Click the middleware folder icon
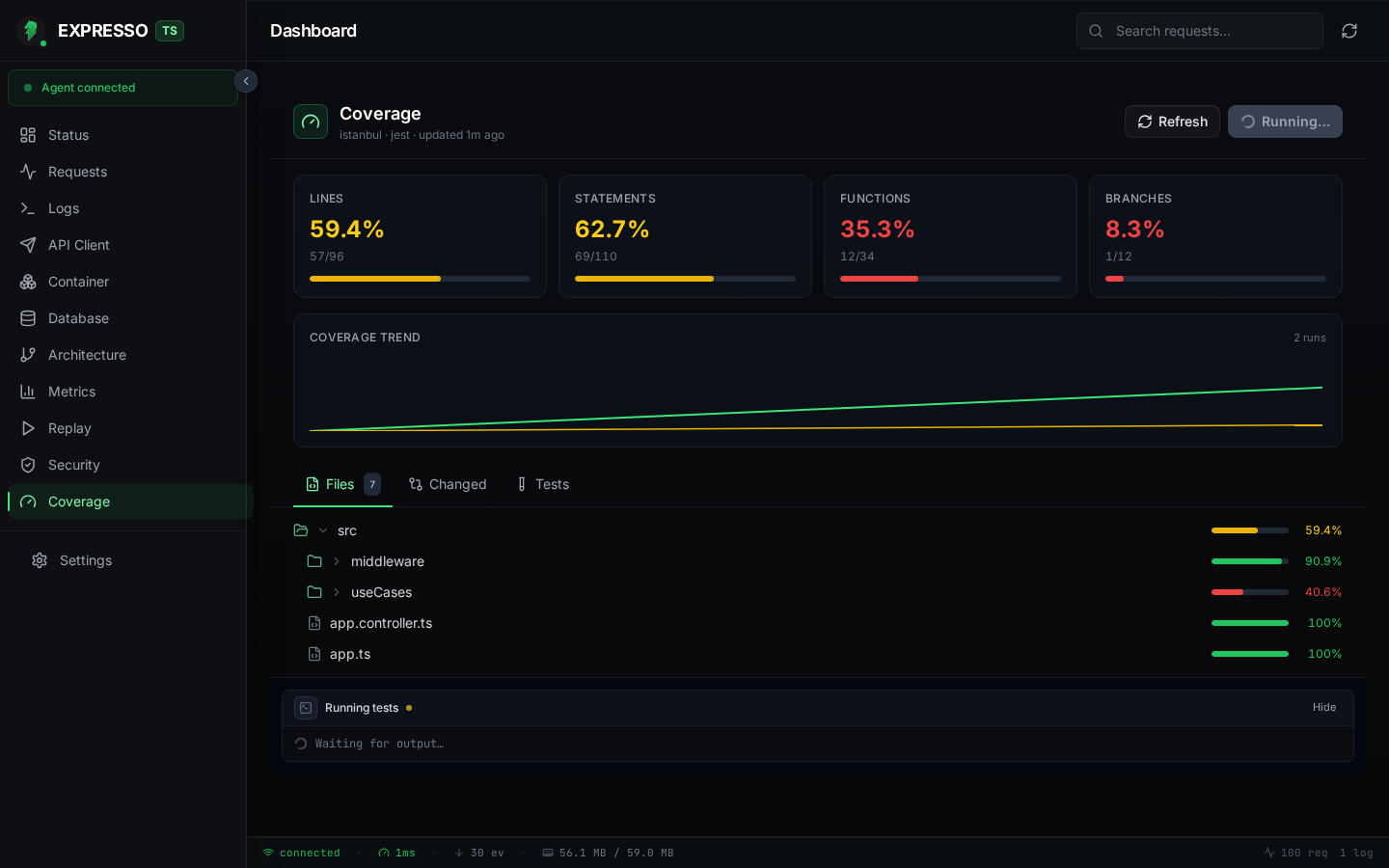Image resolution: width=1389 pixels, height=868 pixels. pos(314,561)
